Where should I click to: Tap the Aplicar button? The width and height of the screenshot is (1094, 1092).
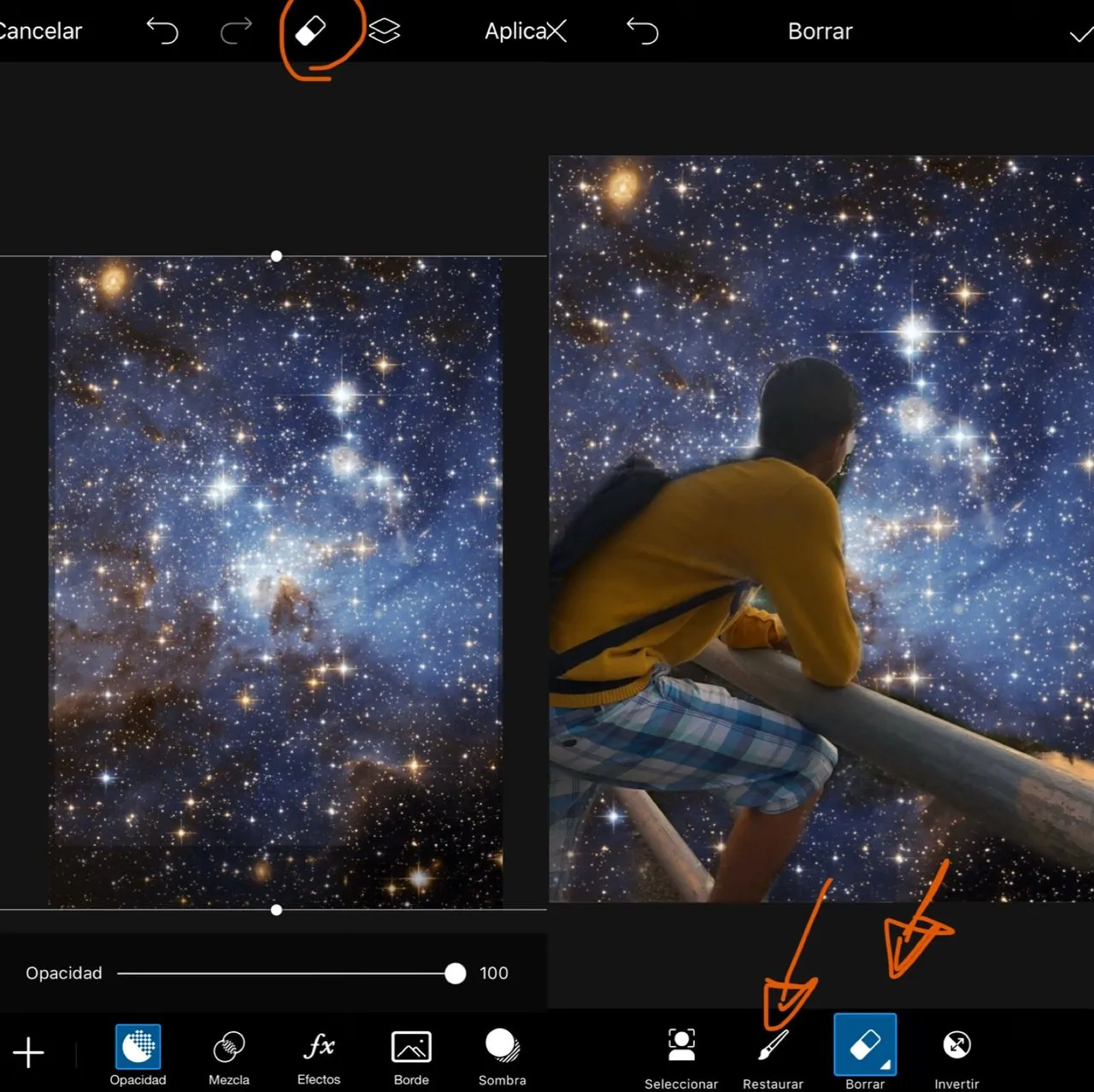point(515,32)
